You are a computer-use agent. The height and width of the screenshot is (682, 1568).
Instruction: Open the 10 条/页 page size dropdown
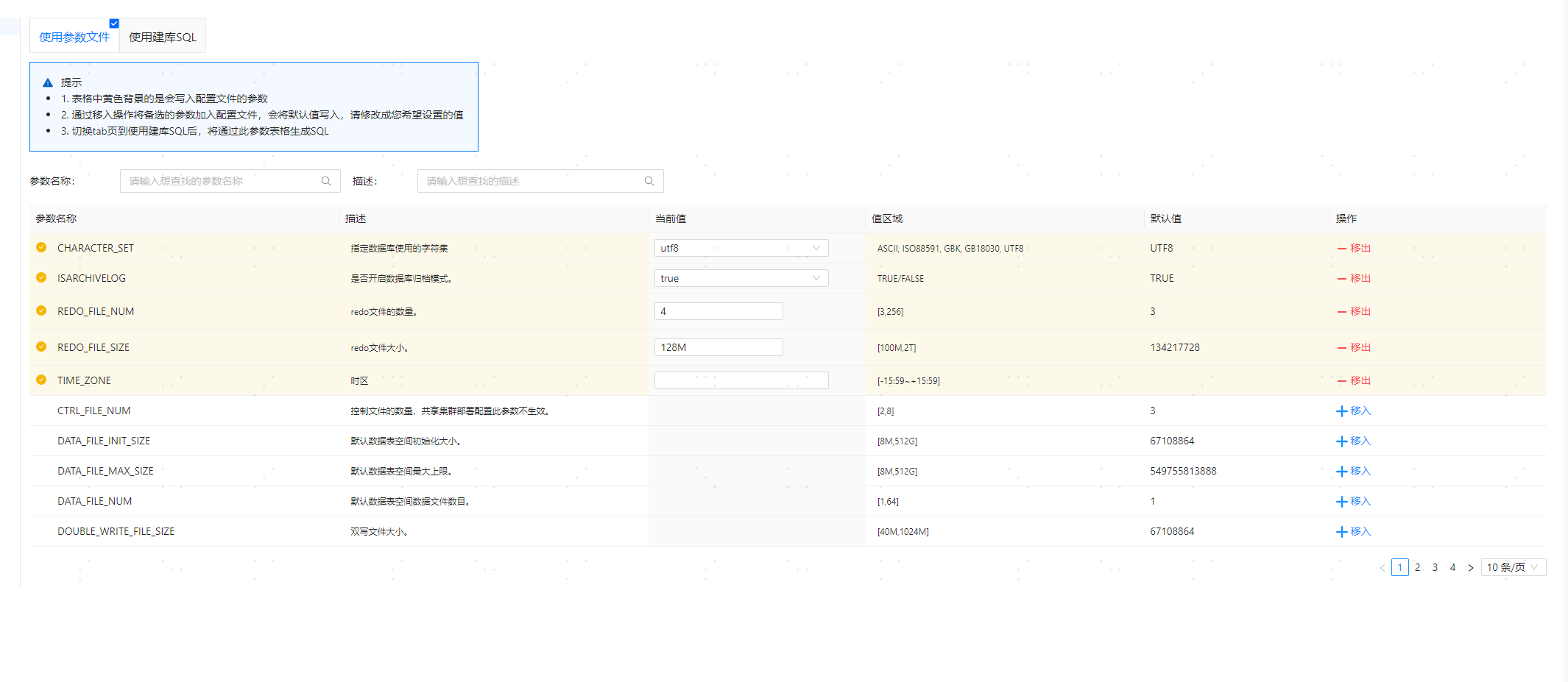coord(1512,567)
